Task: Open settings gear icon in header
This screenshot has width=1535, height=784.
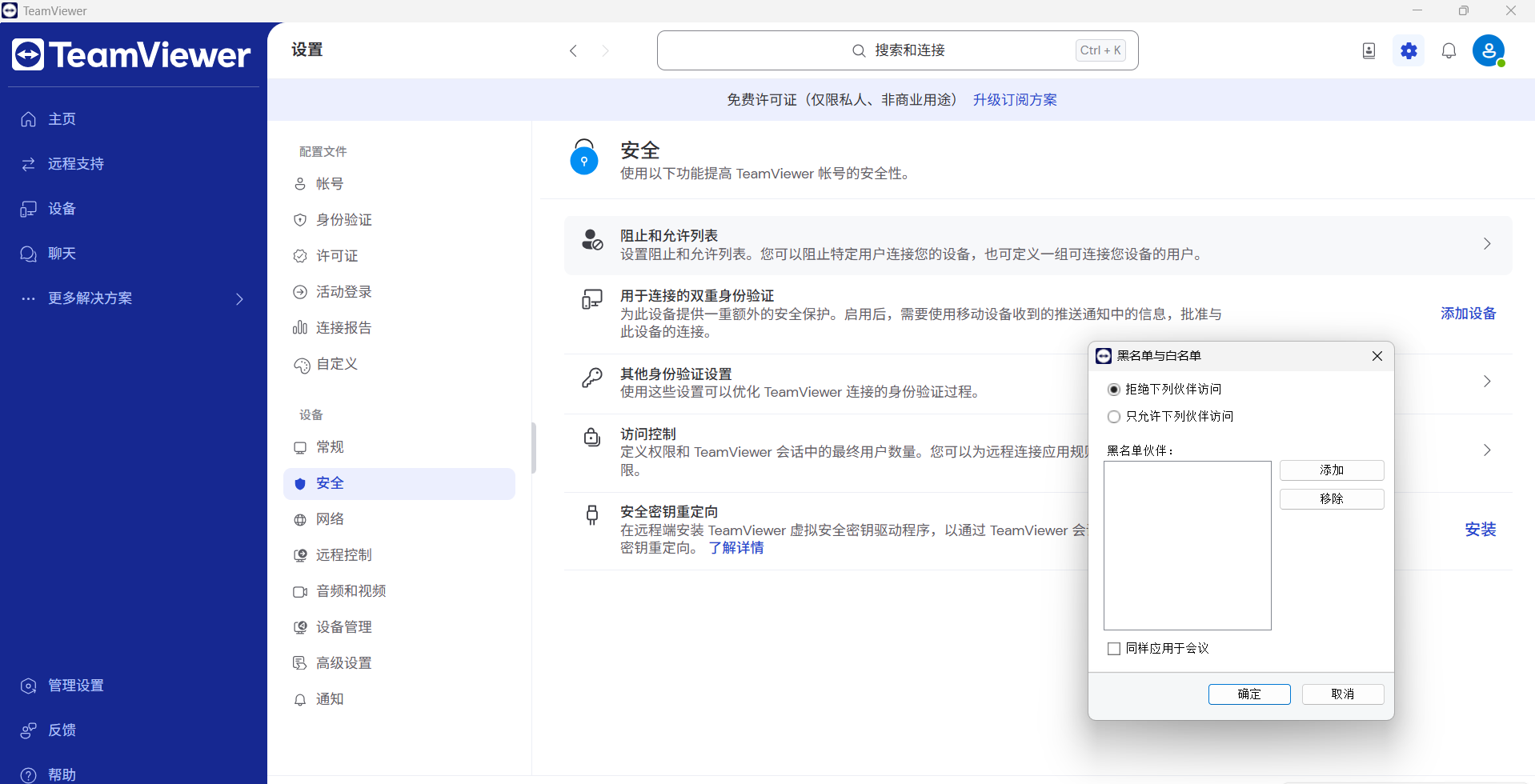Action: (1409, 51)
